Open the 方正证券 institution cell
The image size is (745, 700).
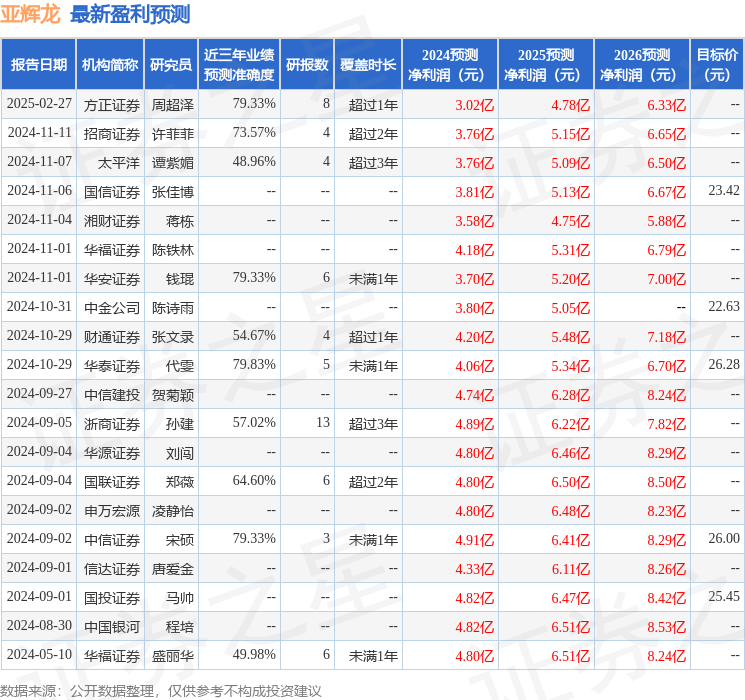coord(112,104)
